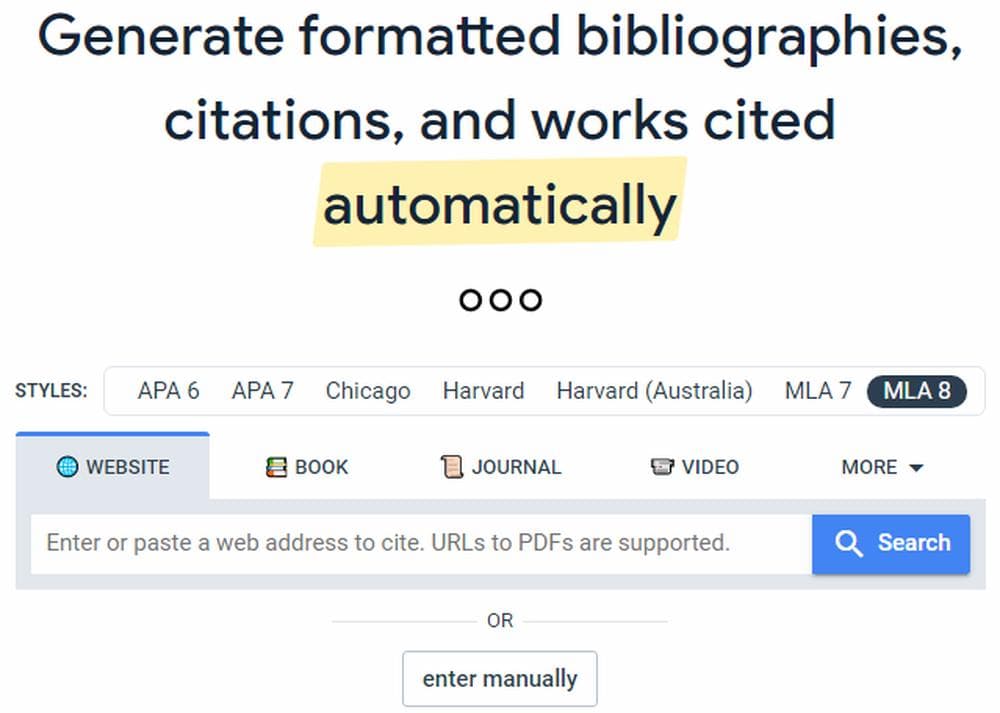Select Harvard (Australia) style

pyautogui.click(x=654, y=391)
